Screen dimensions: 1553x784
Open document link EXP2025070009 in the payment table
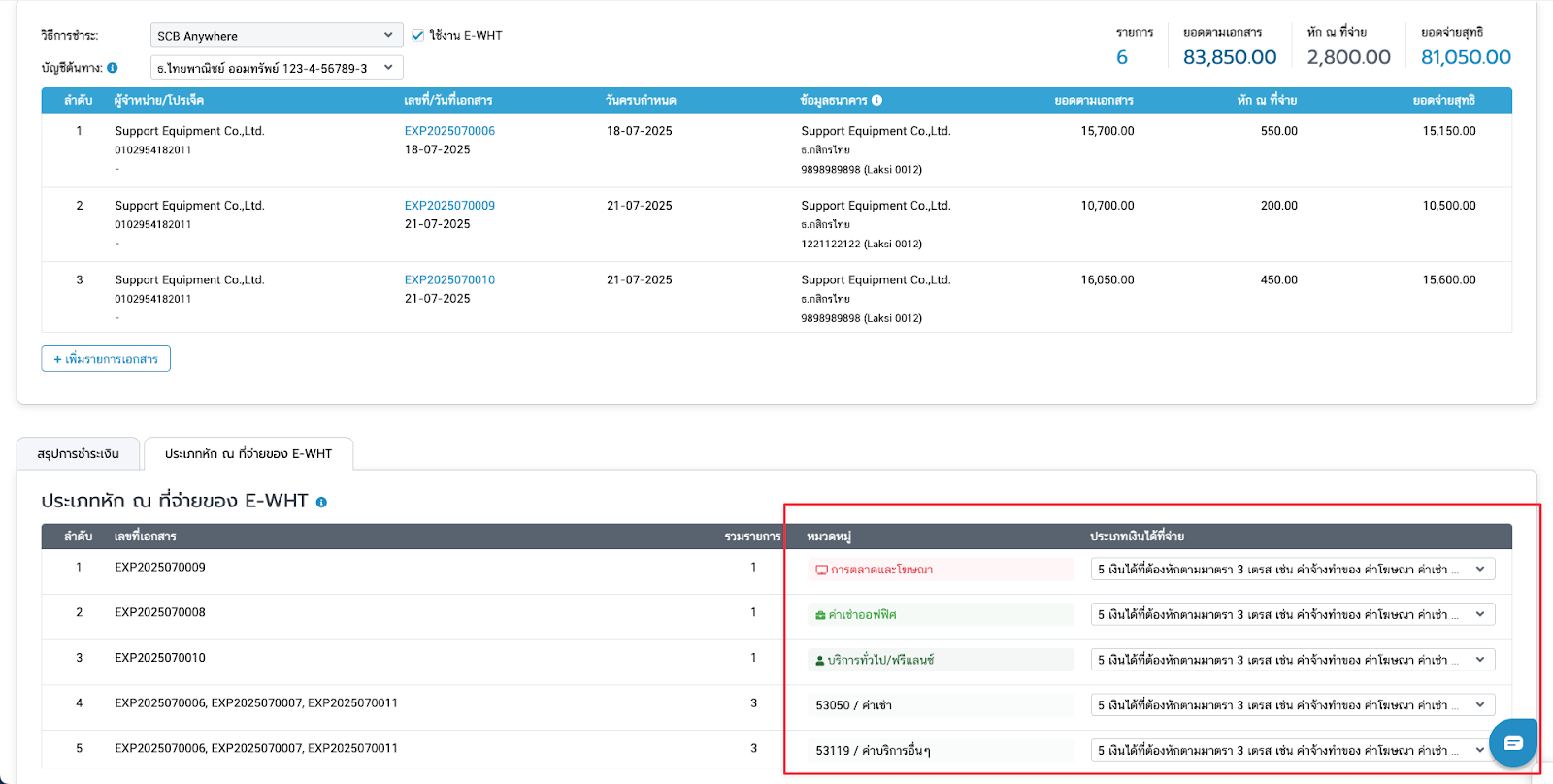tap(449, 206)
